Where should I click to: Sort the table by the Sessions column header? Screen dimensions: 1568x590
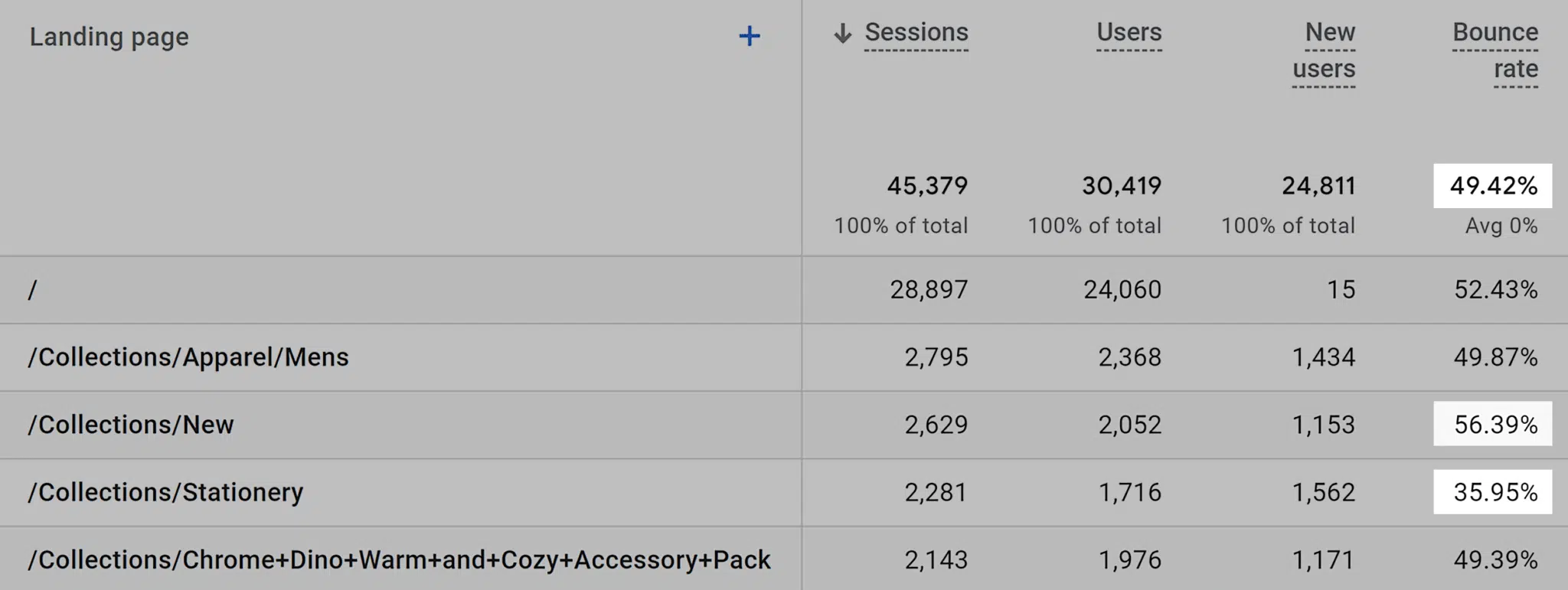[x=916, y=33]
